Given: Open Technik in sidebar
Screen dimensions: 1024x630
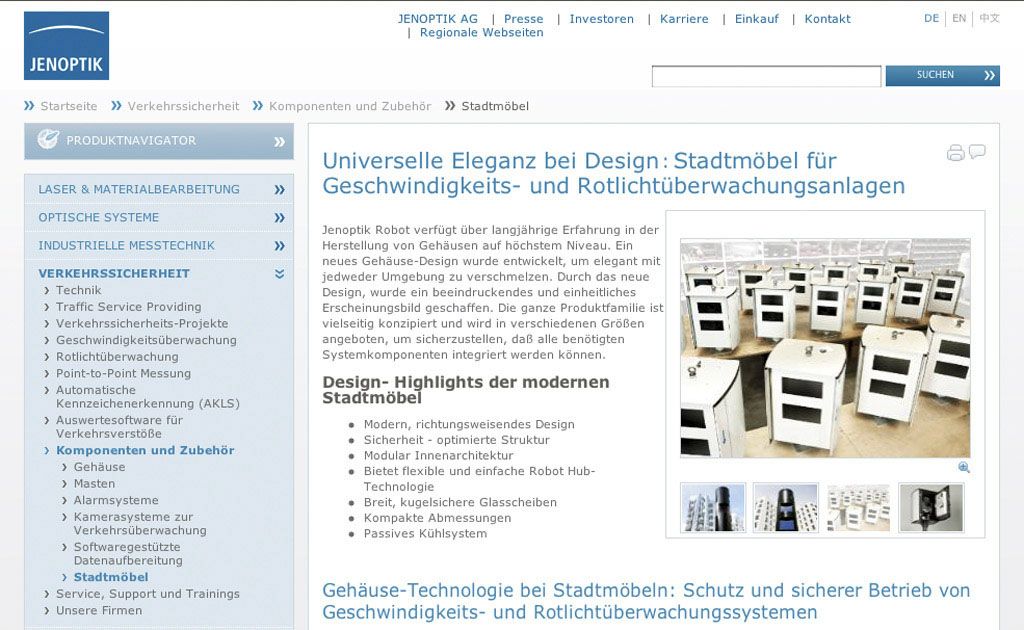Looking at the screenshot, I should (78, 290).
